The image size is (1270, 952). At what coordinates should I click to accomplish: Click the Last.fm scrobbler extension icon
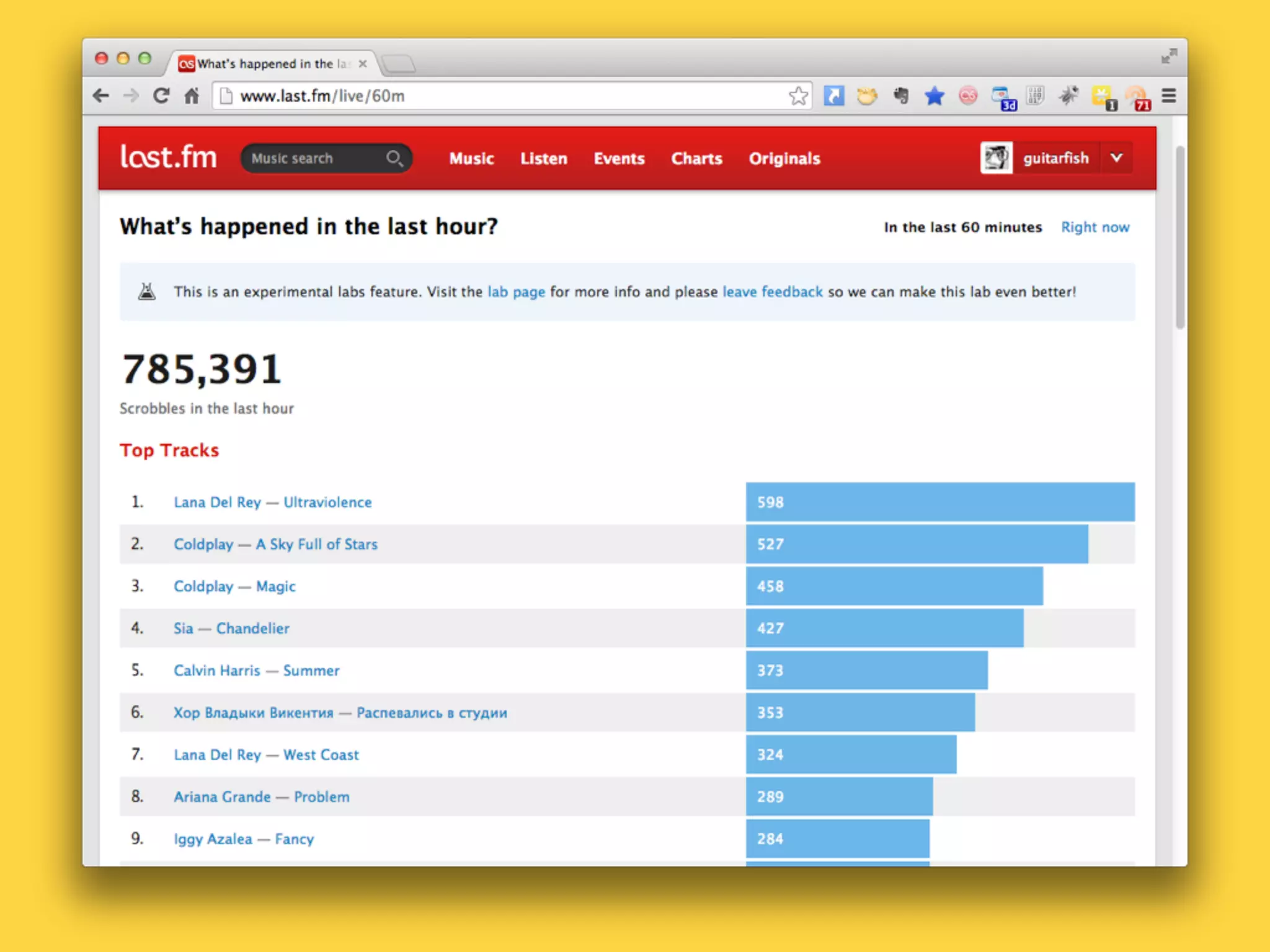968,96
